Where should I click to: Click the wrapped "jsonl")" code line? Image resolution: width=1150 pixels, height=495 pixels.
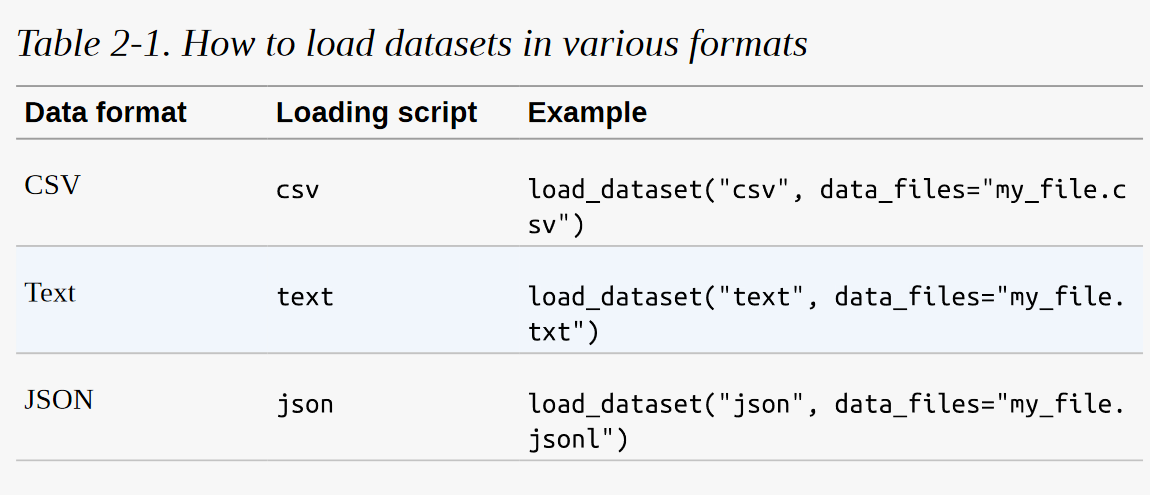(578, 440)
